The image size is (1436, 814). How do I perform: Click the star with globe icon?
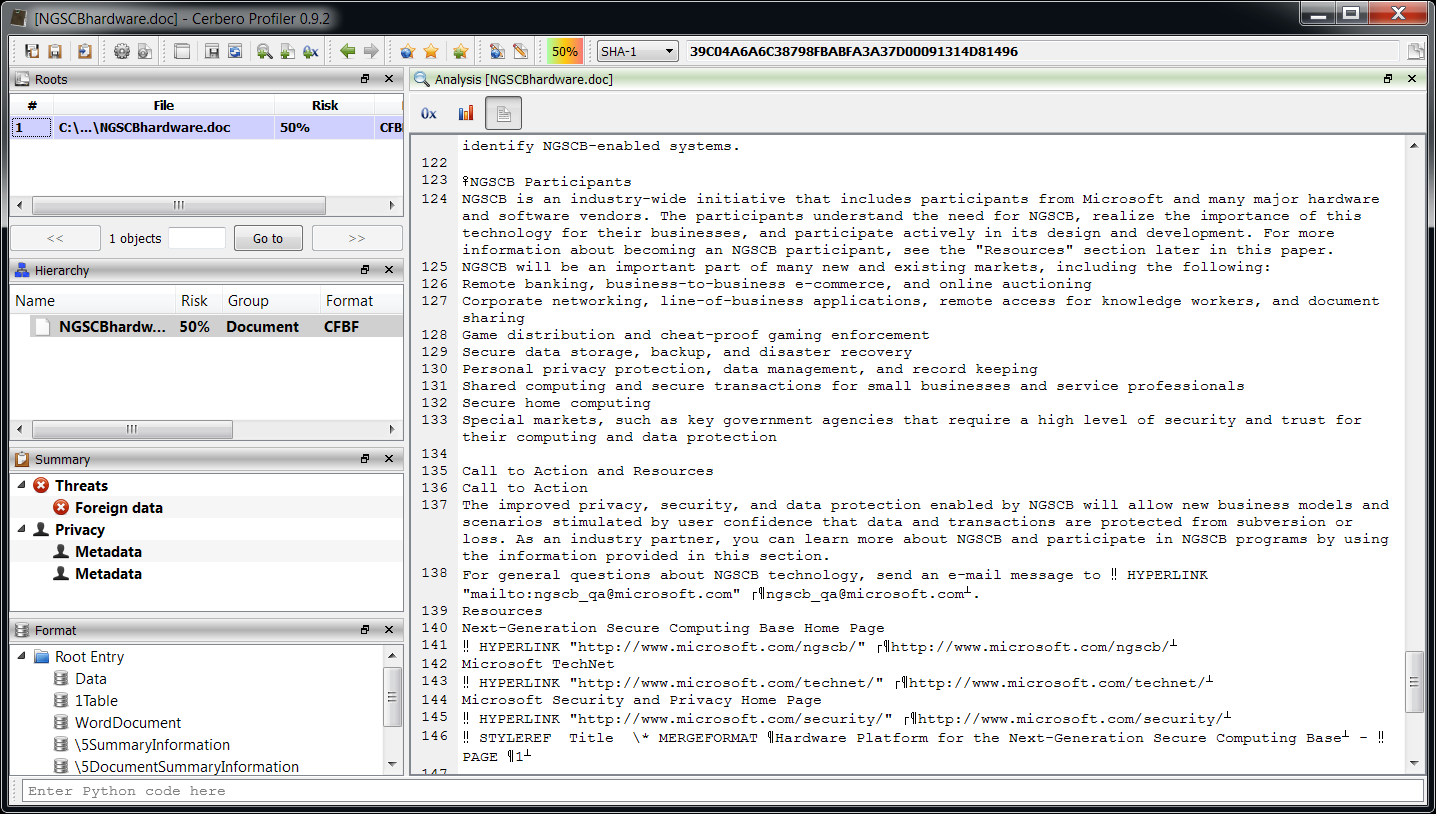pyautogui.click(x=407, y=51)
